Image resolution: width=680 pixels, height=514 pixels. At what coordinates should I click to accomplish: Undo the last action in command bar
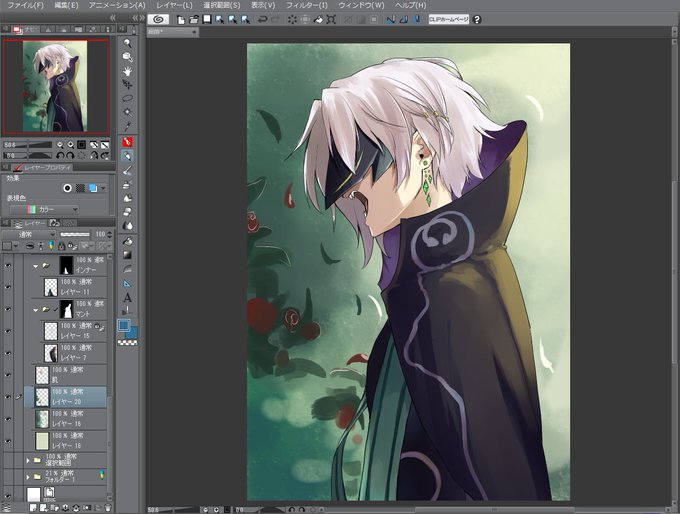[262, 20]
